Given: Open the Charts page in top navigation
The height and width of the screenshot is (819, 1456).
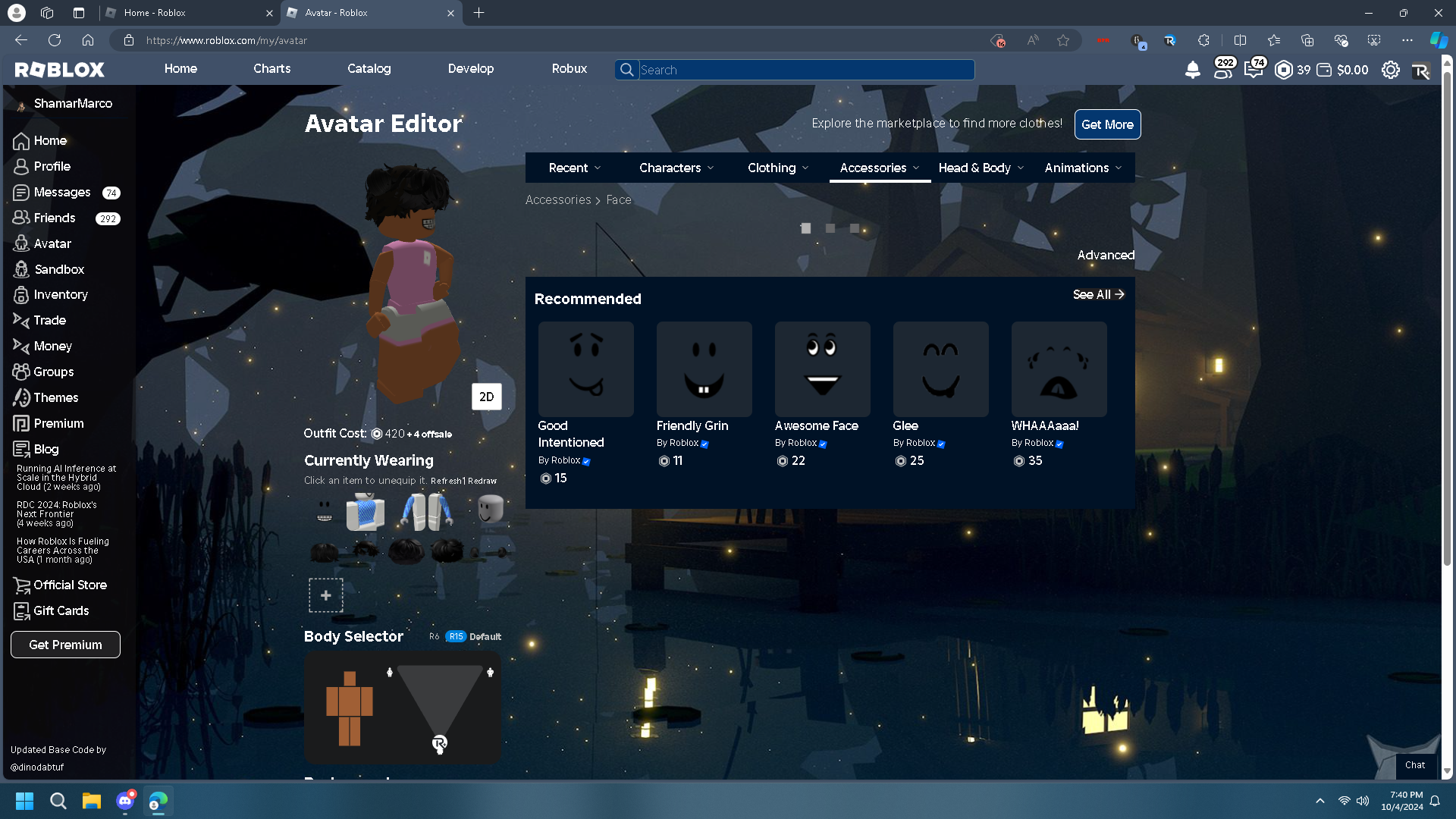Looking at the screenshot, I should click(x=271, y=69).
